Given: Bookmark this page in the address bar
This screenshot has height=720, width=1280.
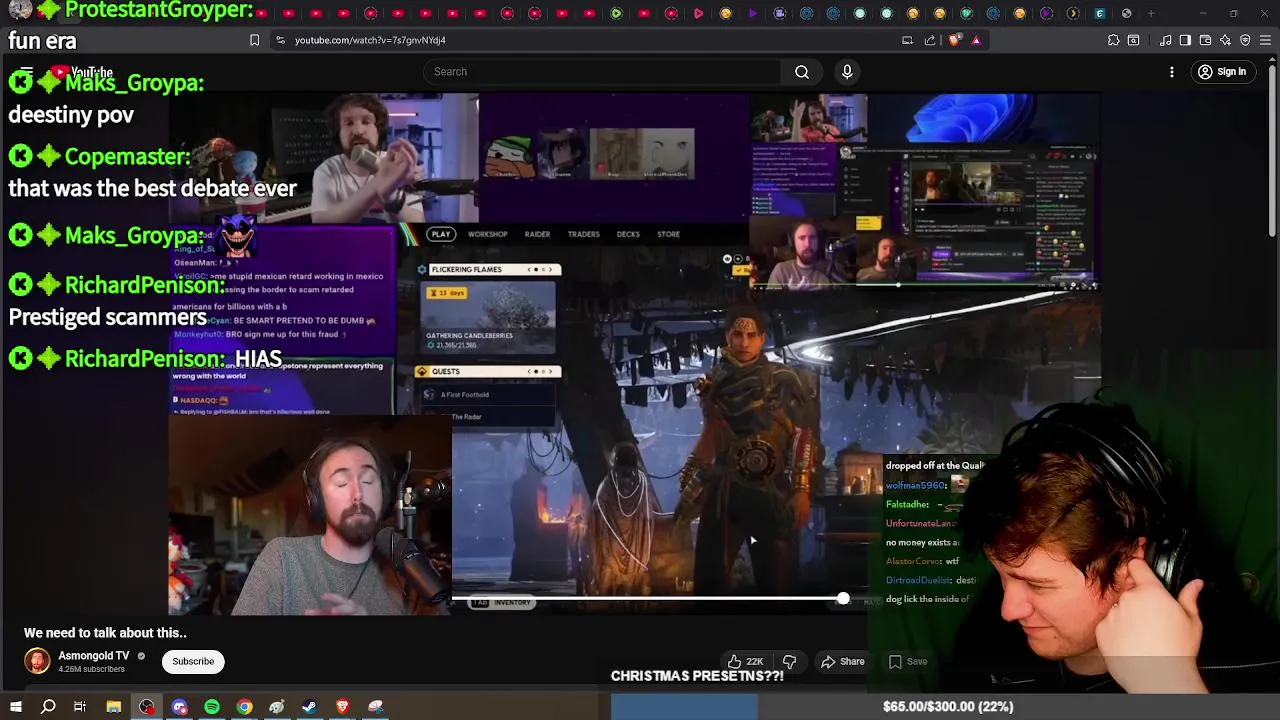Looking at the screenshot, I should tap(254, 40).
